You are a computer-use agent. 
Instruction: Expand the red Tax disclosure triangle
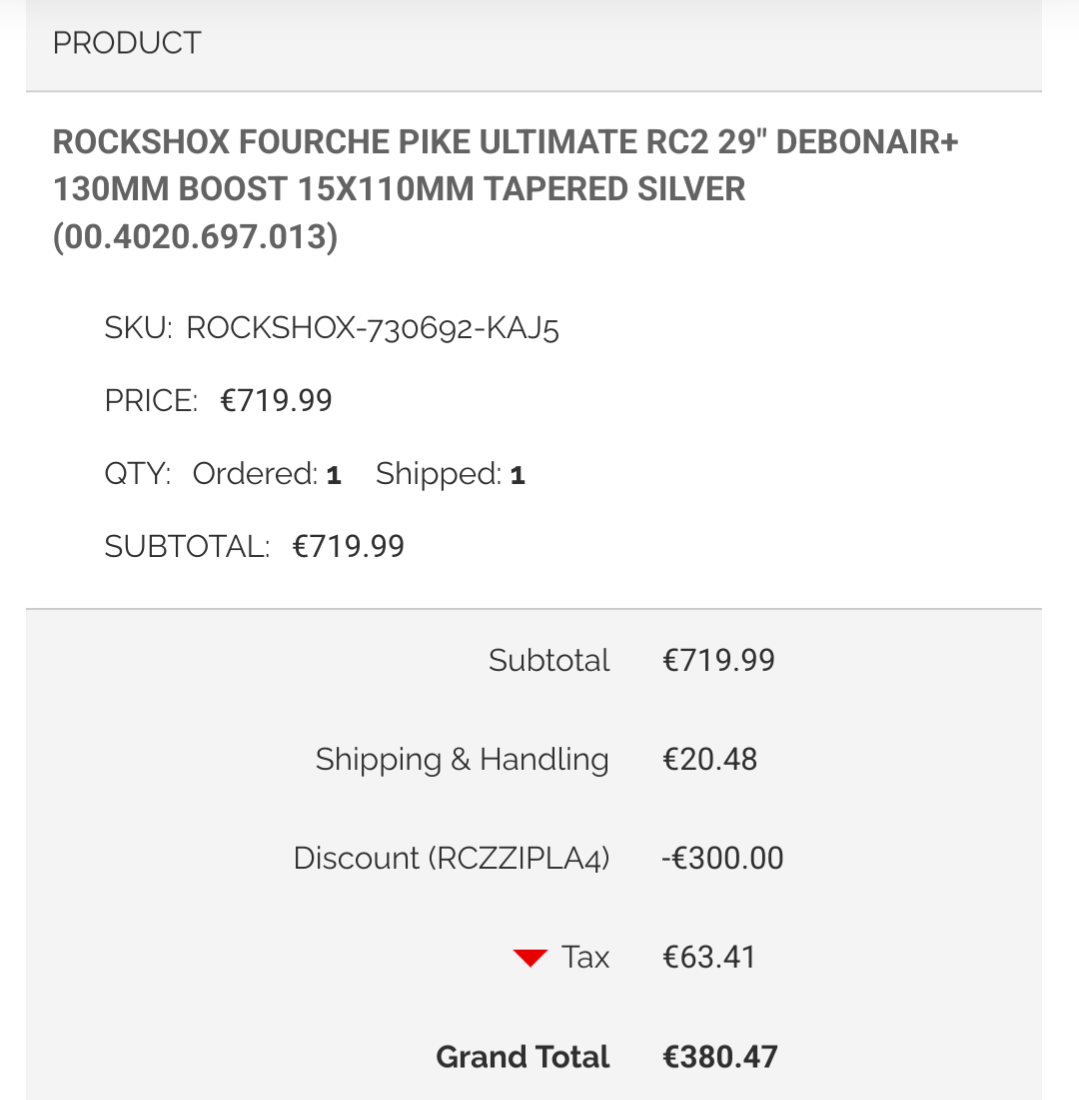(x=530, y=959)
